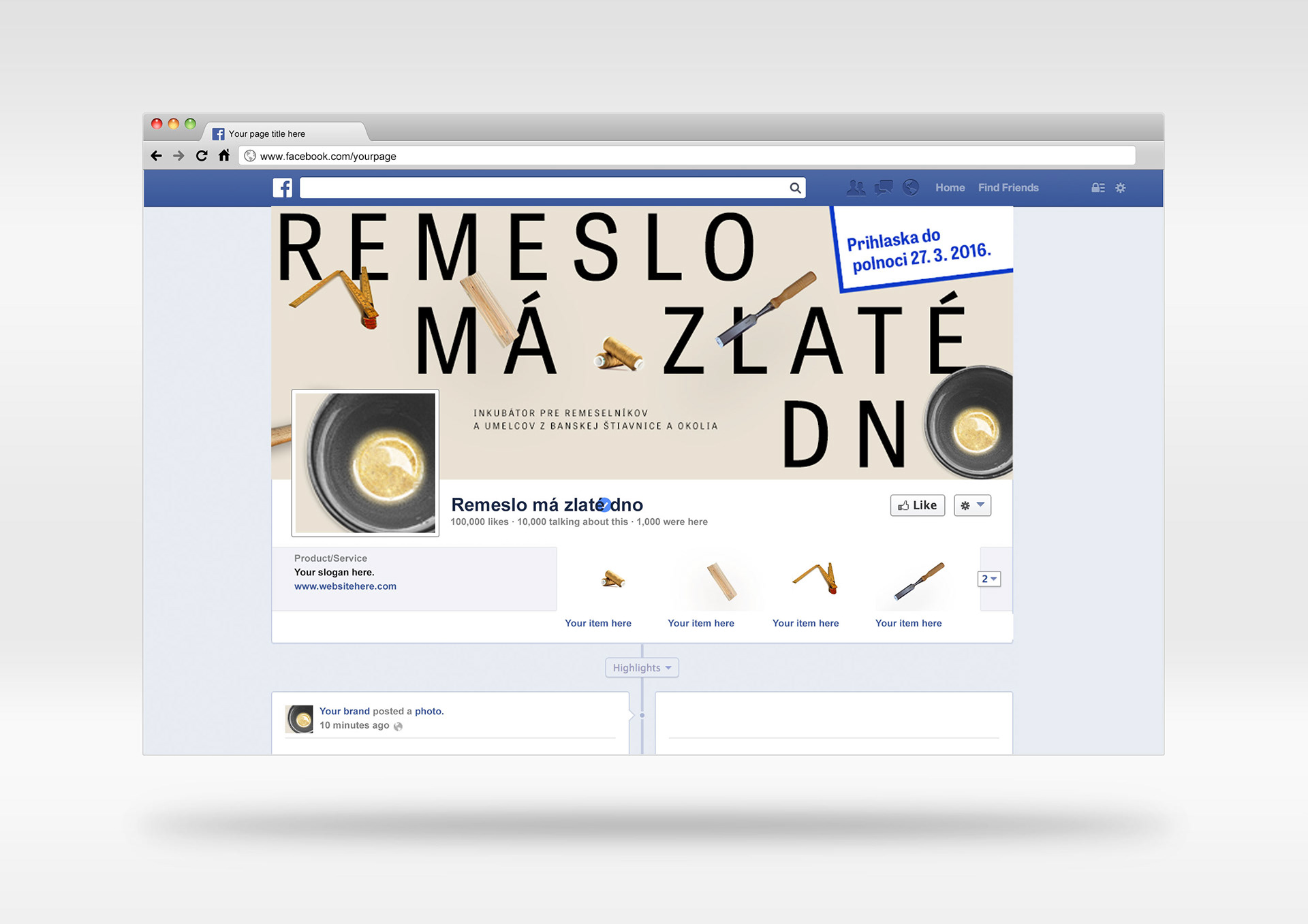Viewport: 1308px width, 924px height.
Task: Click the browser back arrow
Action: (157, 156)
